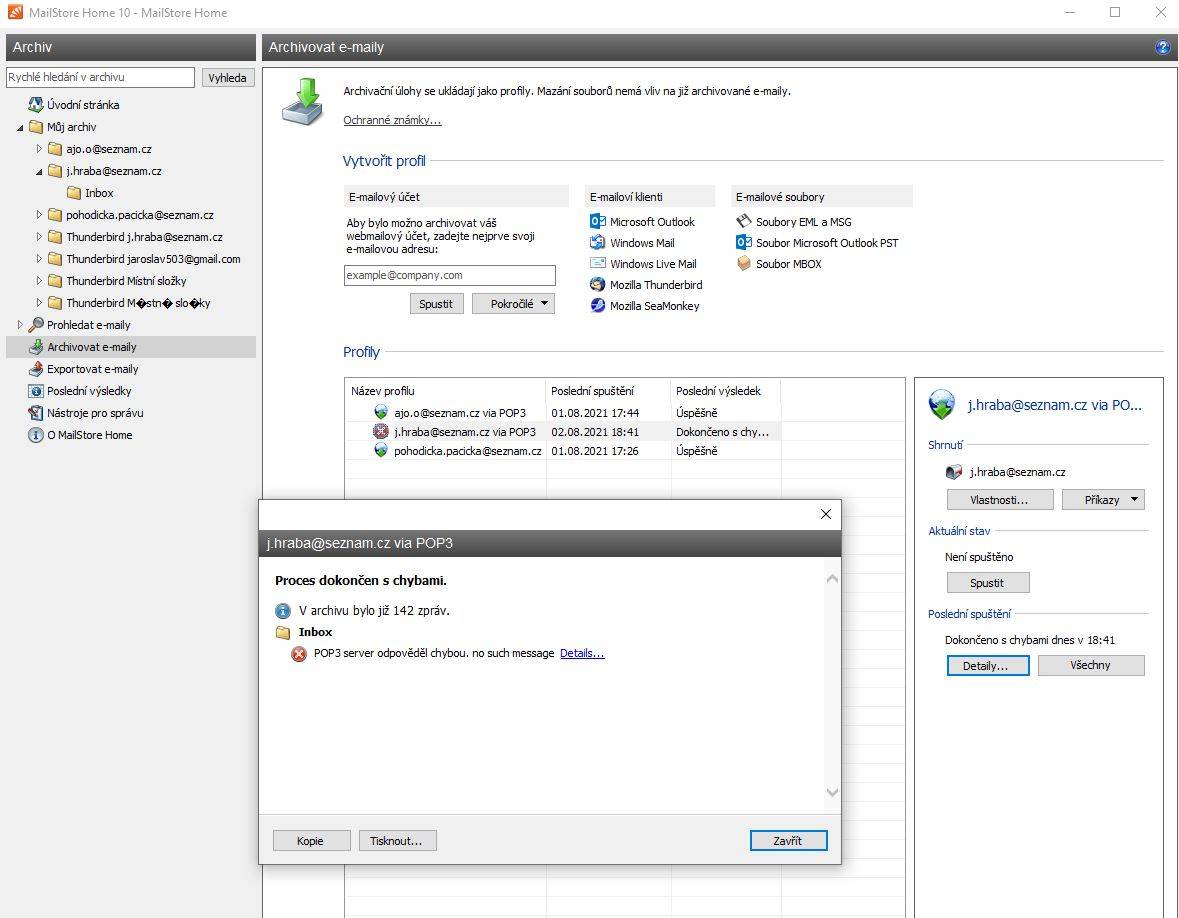Click the Všechny button
The image size is (1179, 918).
1091,665
